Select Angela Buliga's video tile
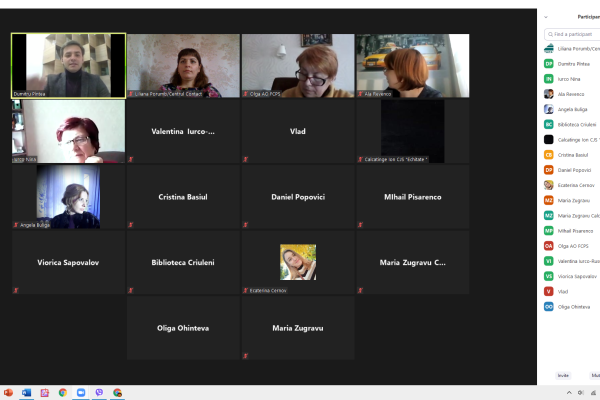 68,197
